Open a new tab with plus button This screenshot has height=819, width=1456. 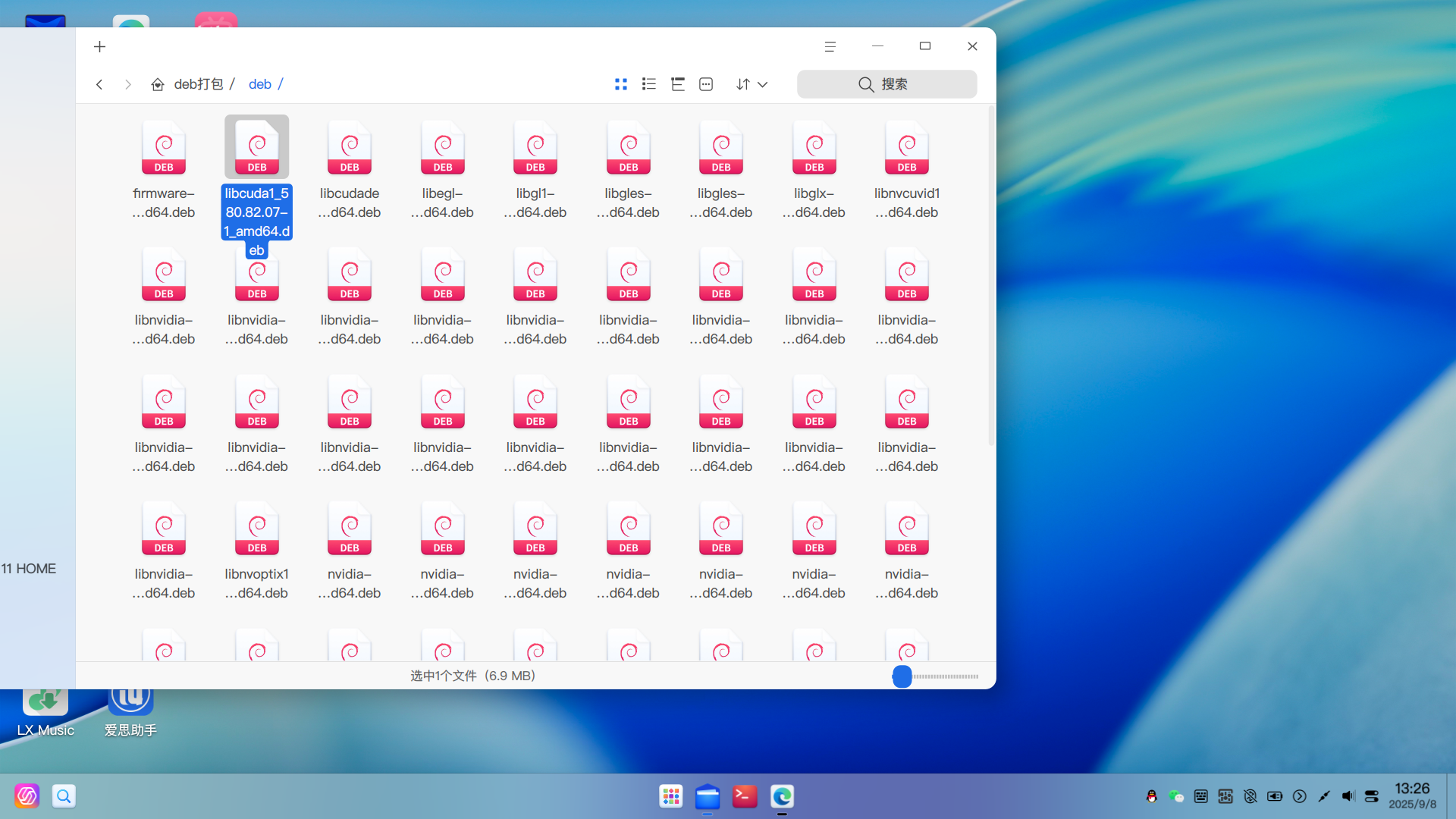99,47
